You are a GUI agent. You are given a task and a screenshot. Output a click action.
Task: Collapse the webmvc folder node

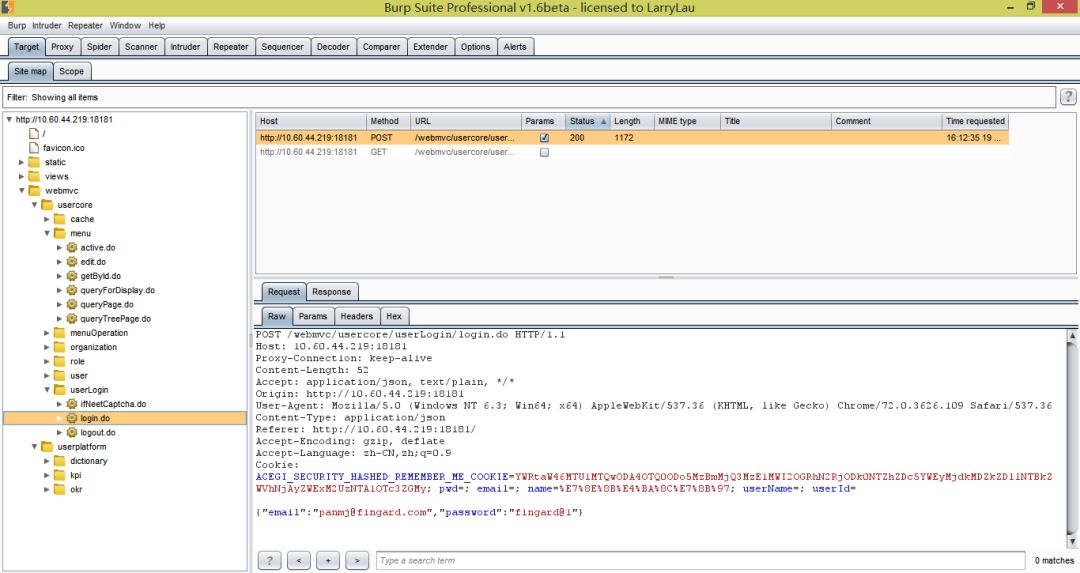21,191
